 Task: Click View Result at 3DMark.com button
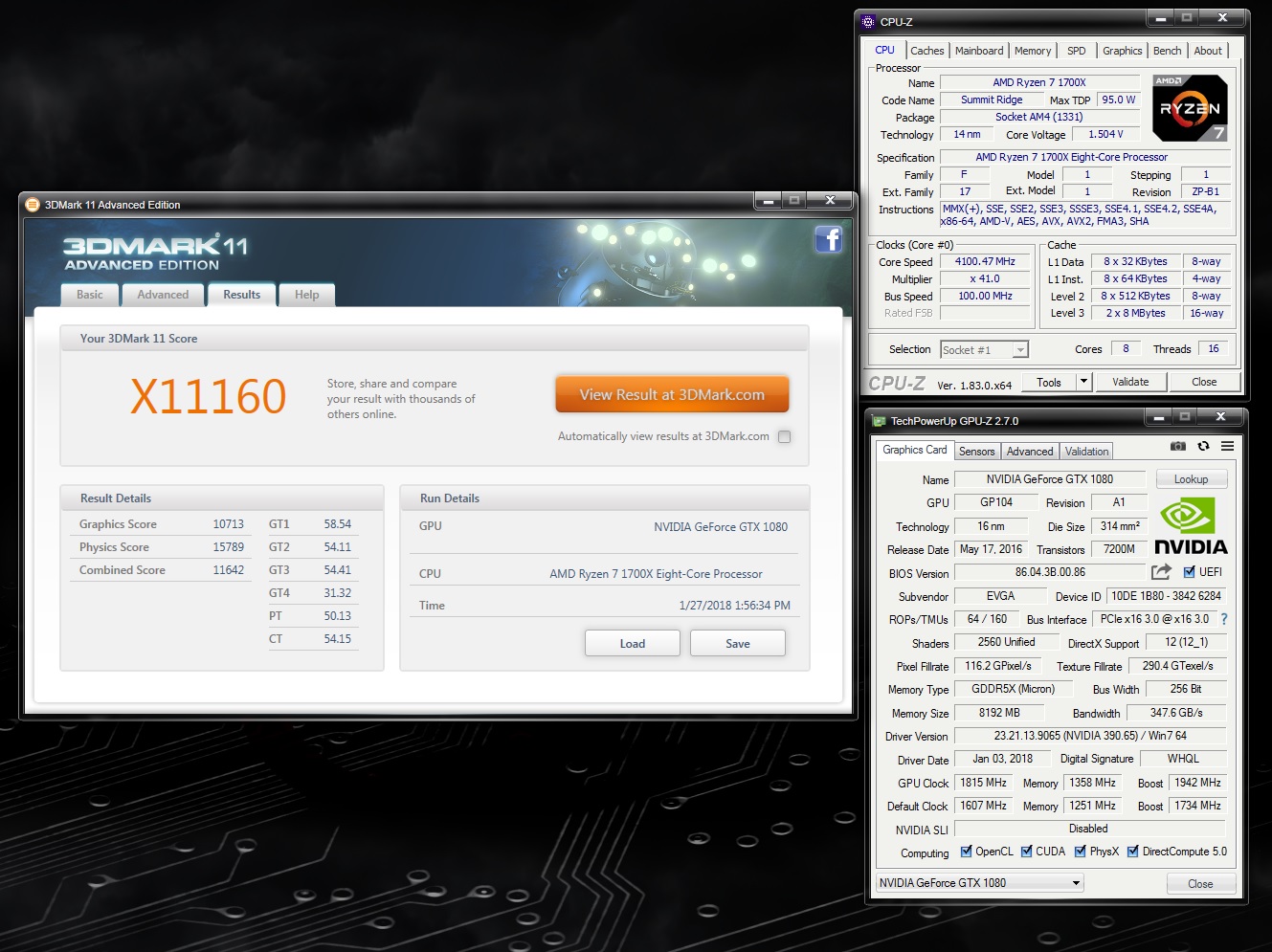point(672,394)
